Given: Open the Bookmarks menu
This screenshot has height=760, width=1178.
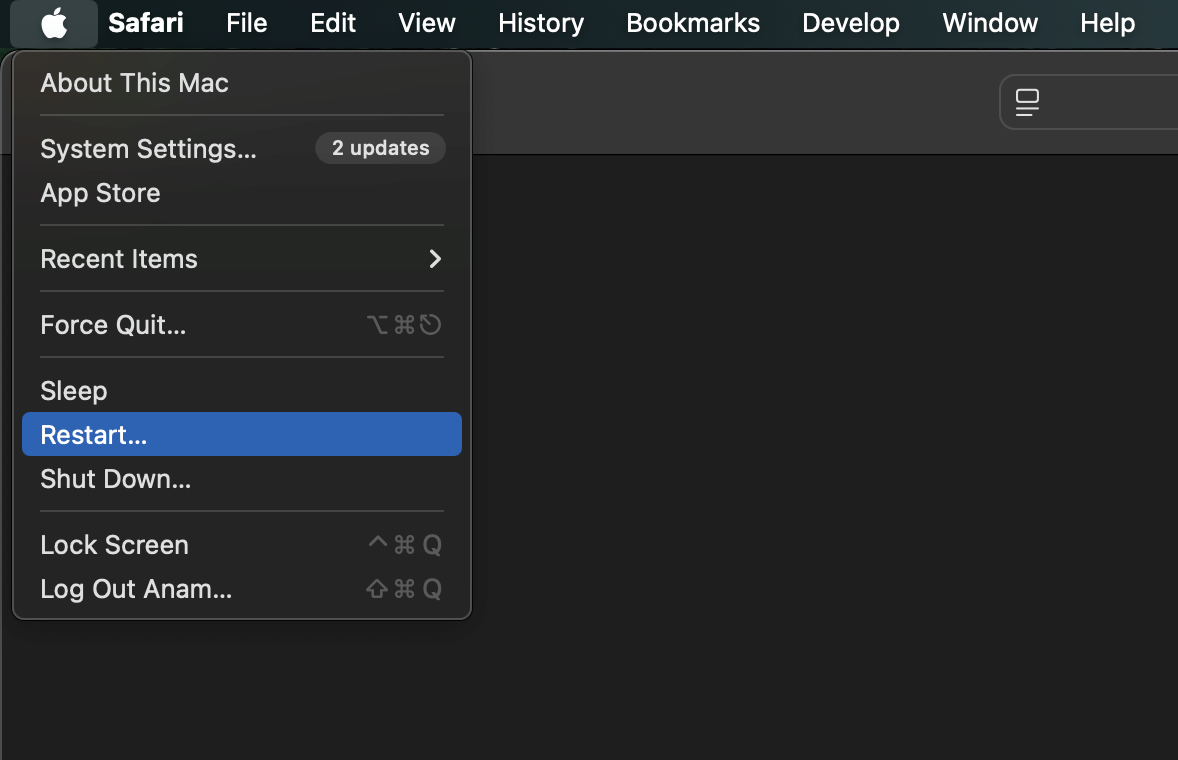Looking at the screenshot, I should pyautogui.click(x=692, y=23).
